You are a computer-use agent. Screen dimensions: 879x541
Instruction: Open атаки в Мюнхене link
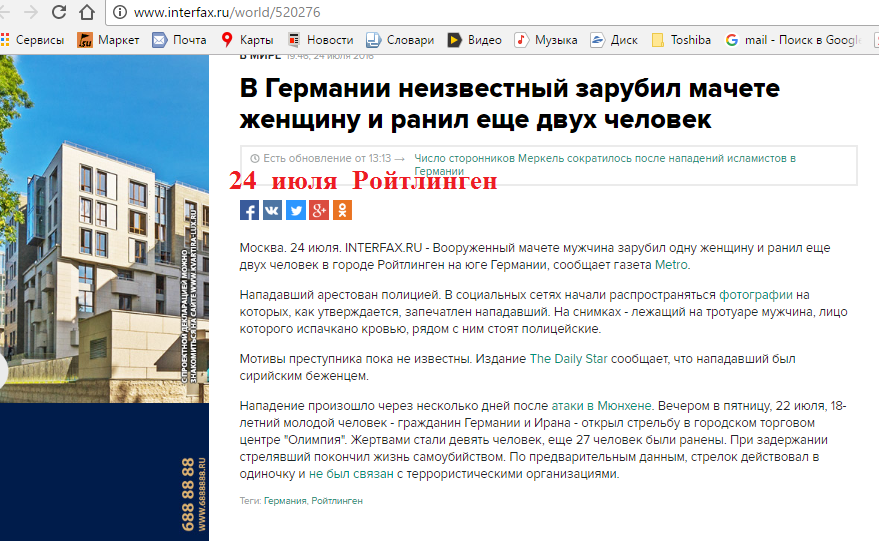click(x=602, y=406)
